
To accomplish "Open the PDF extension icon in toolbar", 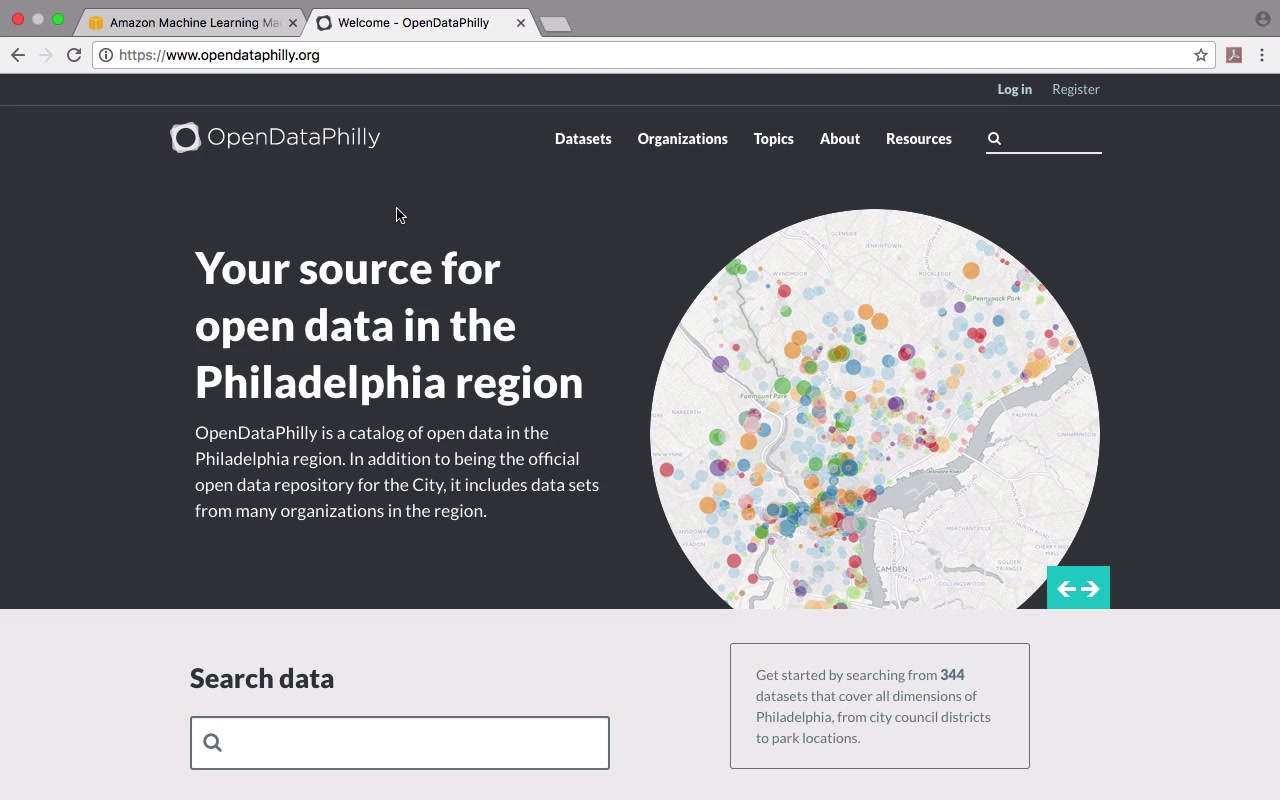I will click(x=1234, y=55).
